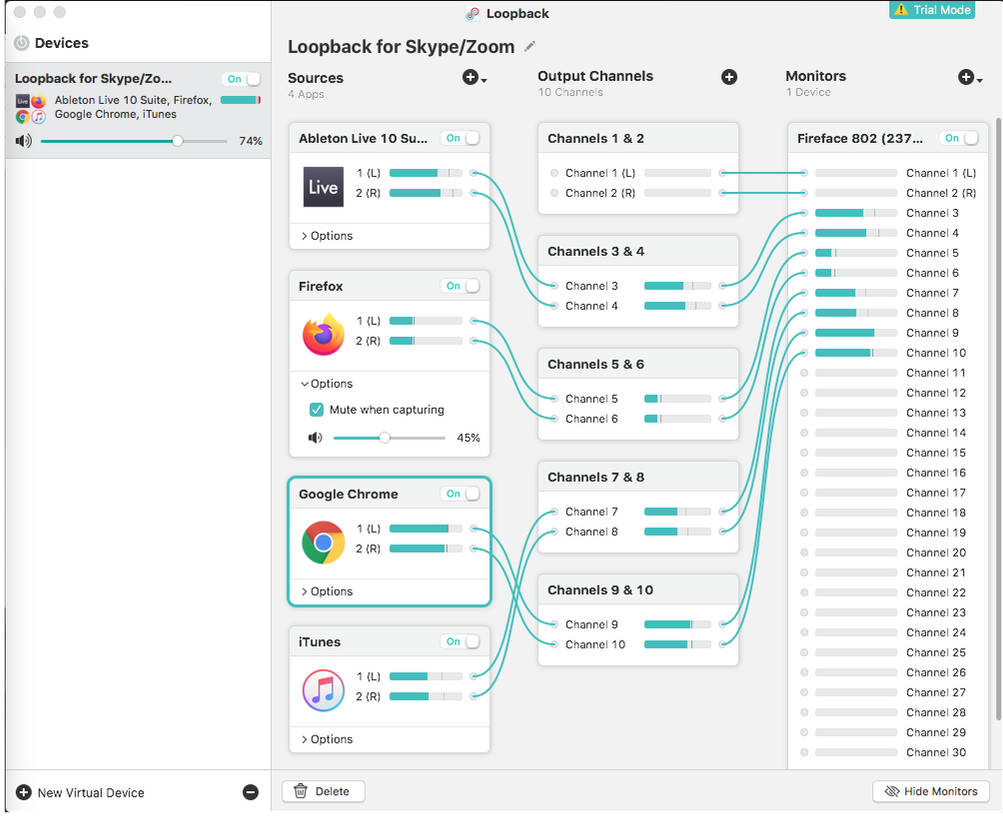This screenshot has height=818, width=1003.
Task: Click the Loopback logo in the title bar
Action: pyautogui.click(x=473, y=13)
